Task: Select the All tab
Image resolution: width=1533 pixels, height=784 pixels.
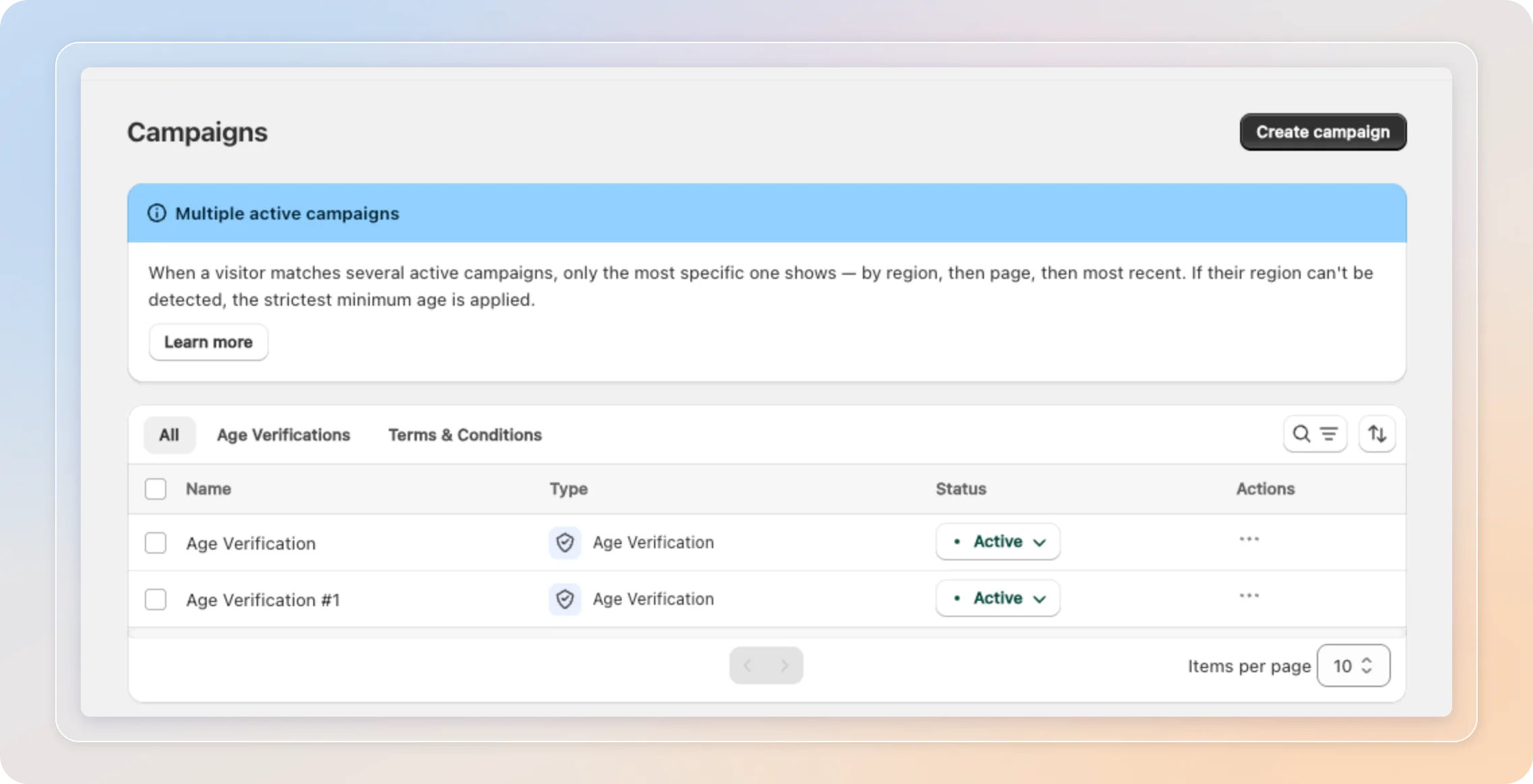Action: click(169, 434)
